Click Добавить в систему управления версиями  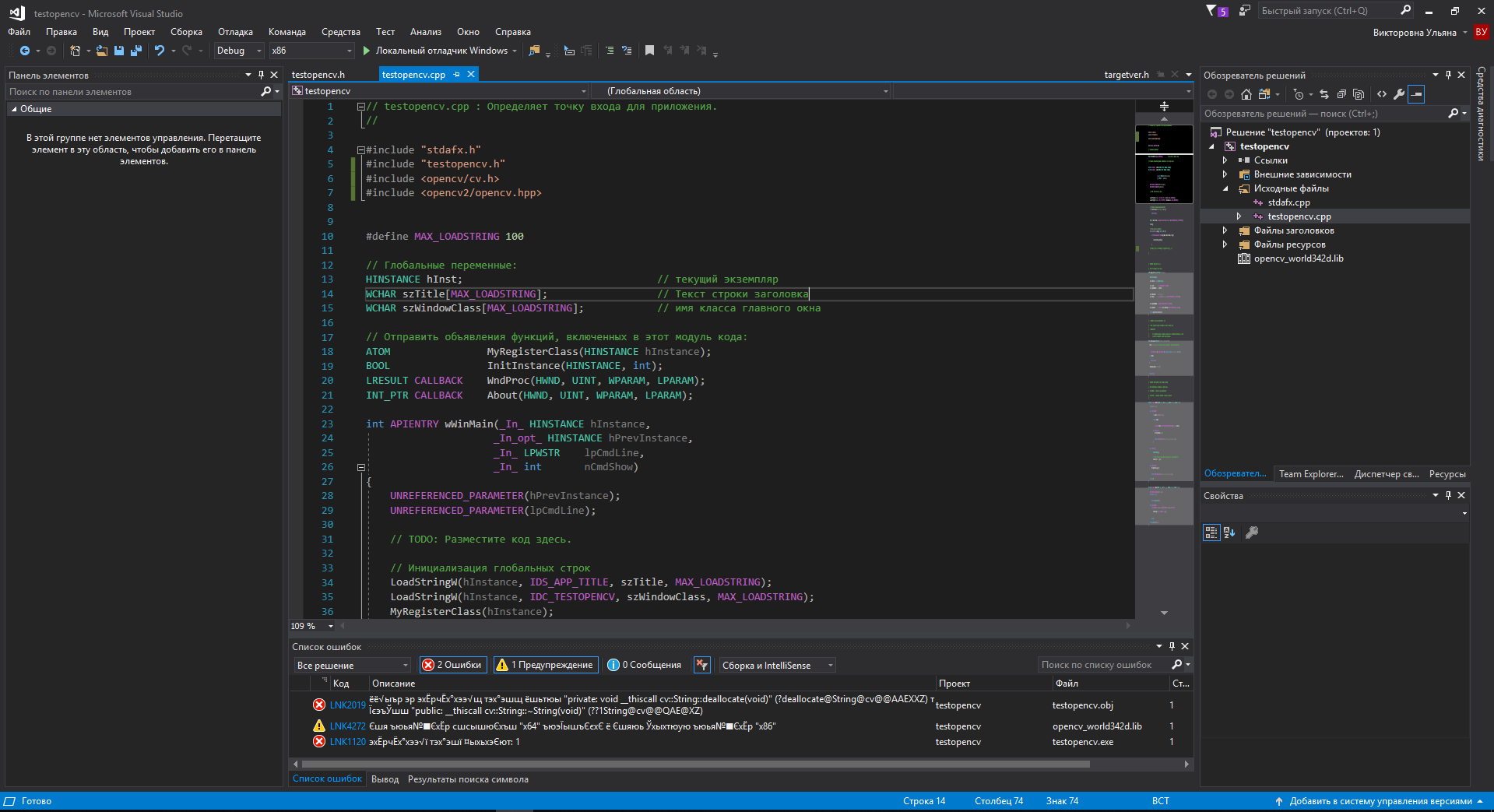pos(1380,801)
